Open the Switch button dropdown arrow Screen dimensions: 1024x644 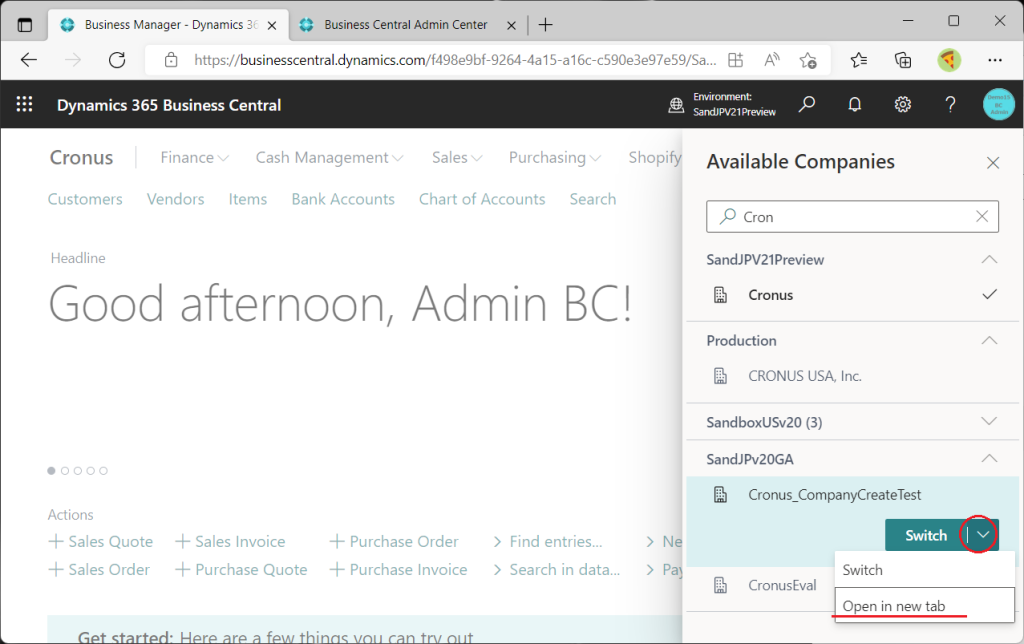click(983, 535)
